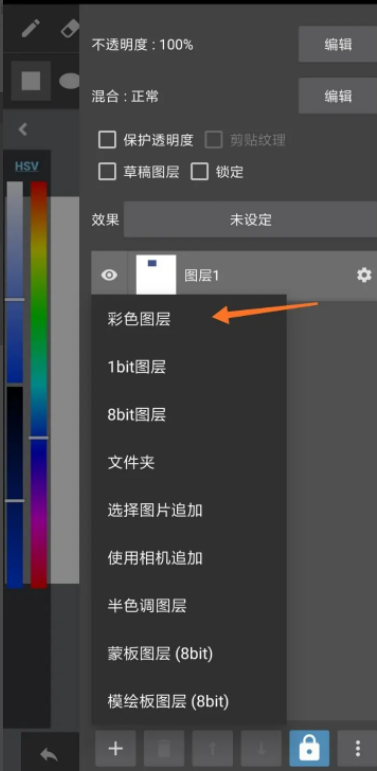Choose 模绘板图层 (8bit) menu entry
Image resolution: width=377 pixels, height=771 pixels.
coord(189,701)
